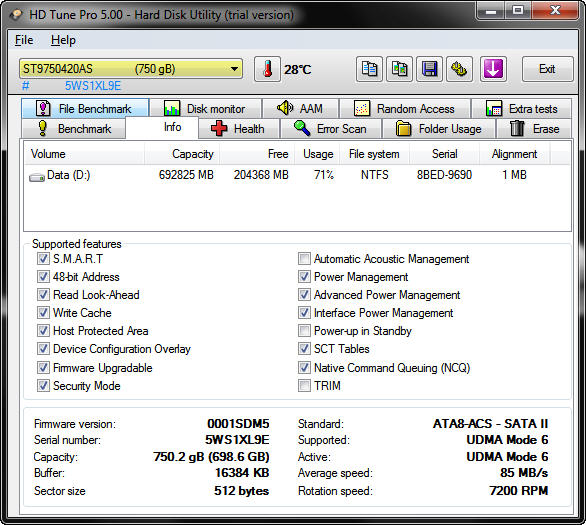Click the 8BED-9690 serial cell
This screenshot has height=525, width=586.
click(444, 175)
